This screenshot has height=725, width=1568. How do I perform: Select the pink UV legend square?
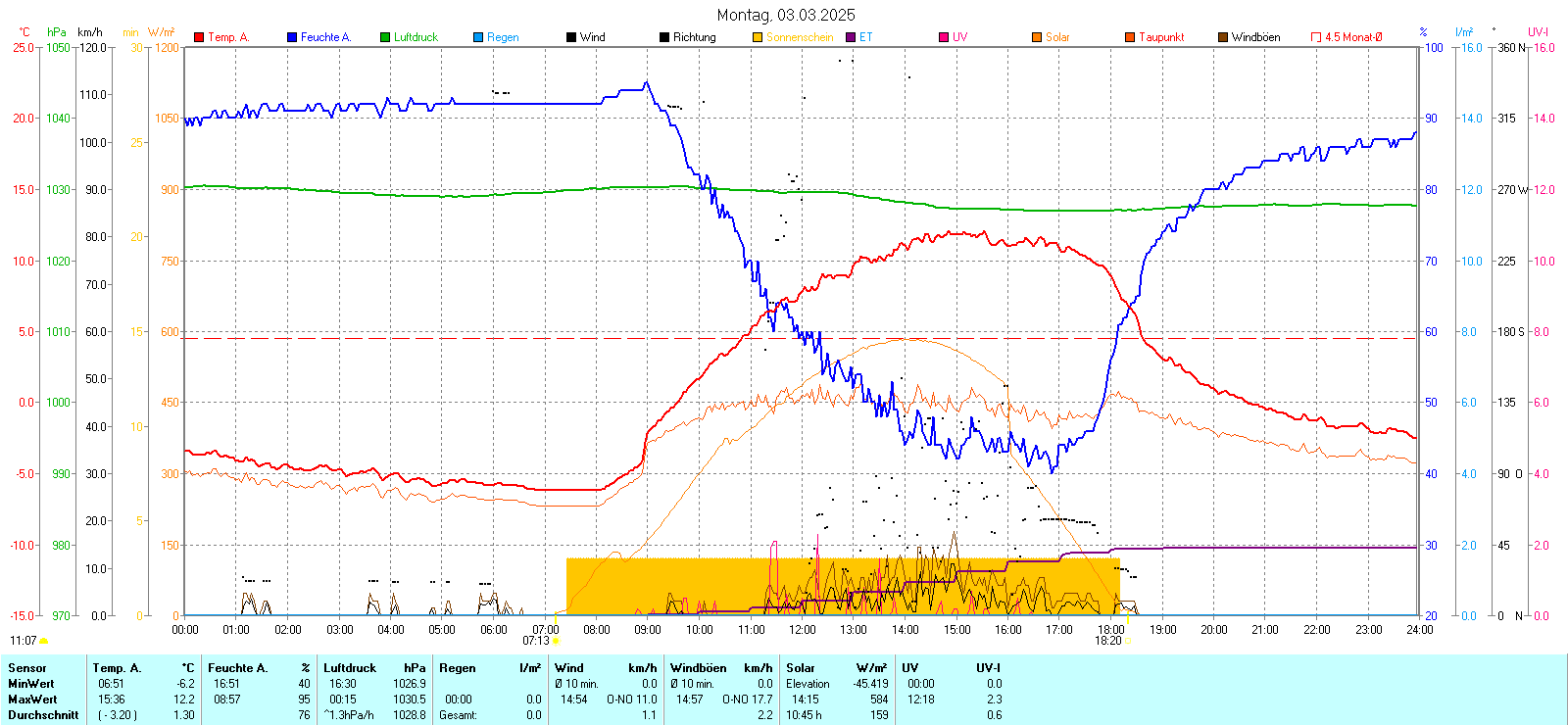coord(944,37)
